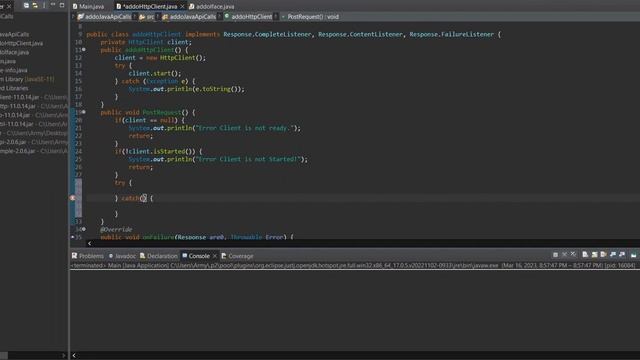
Task: Select addoHttpClient.java in Package Explorer
Action: coord(21,43)
